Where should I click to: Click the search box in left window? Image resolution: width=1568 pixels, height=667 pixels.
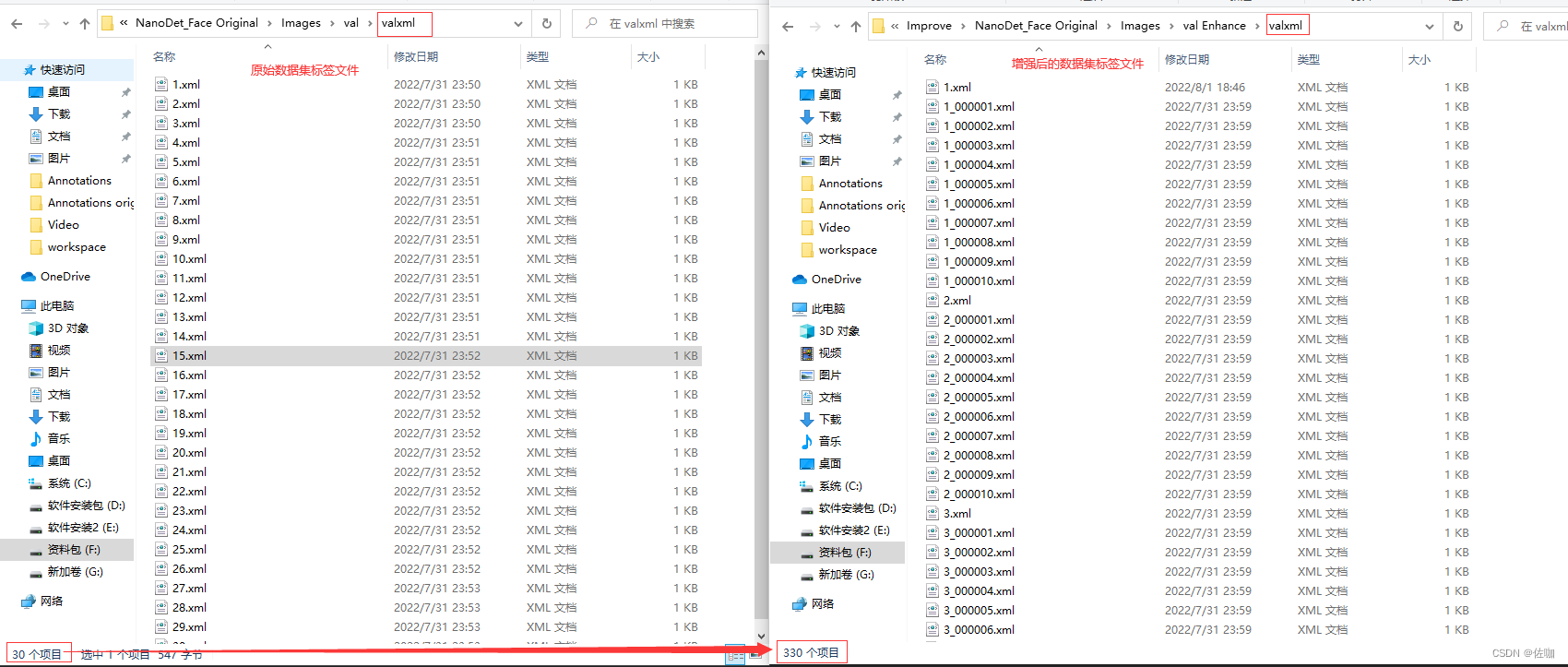[664, 24]
